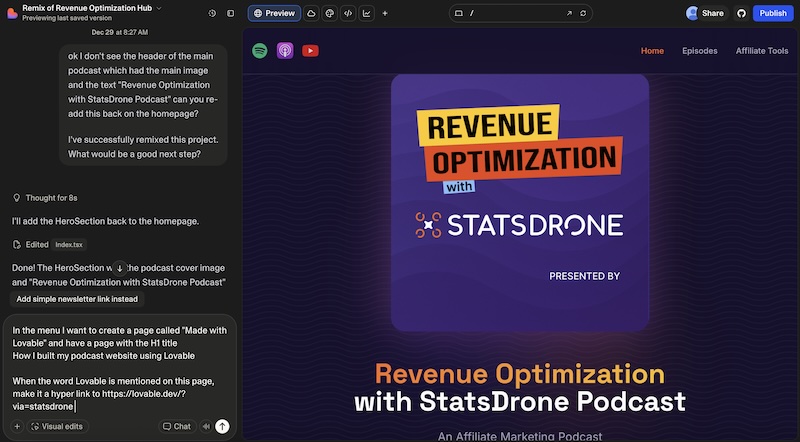Click 'Previewing last saved version' text
The height and width of the screenshot is (442, 800).
(67, 18)
